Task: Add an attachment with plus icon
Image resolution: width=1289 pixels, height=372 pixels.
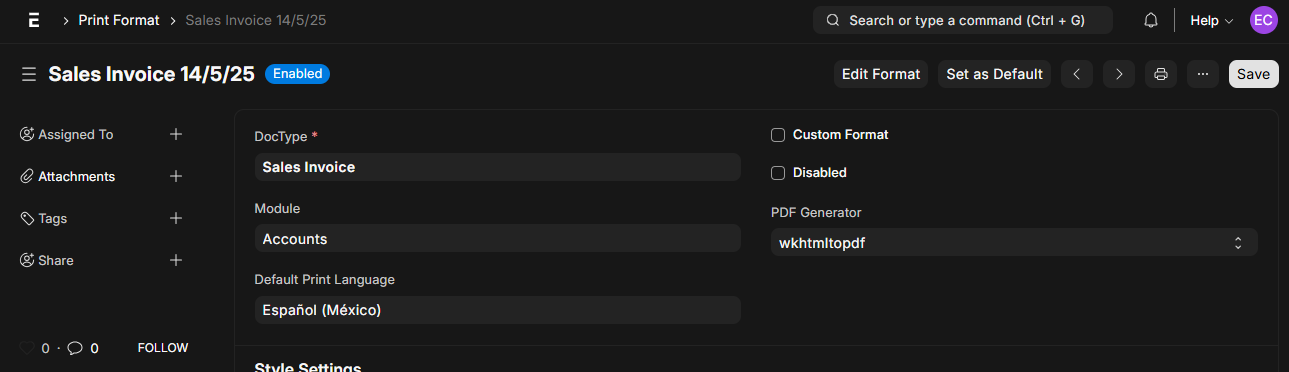Action: pyautogui.click(x=176, y=176)
